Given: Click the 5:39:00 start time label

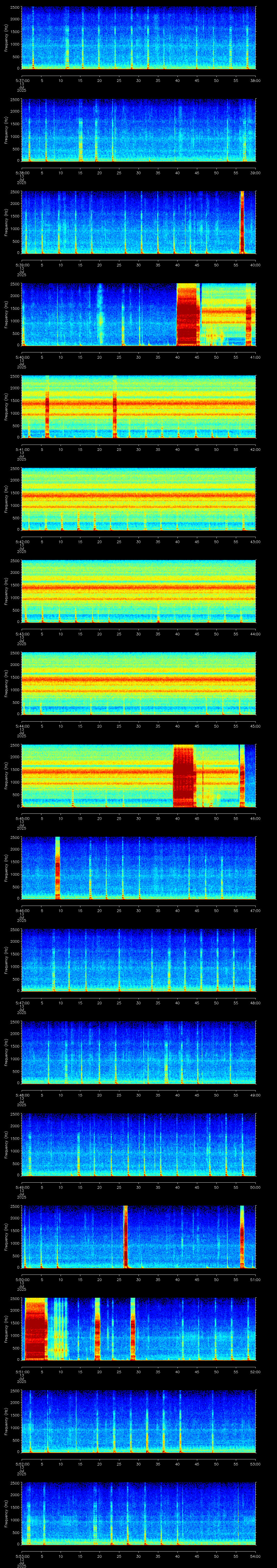Looking at the screenshot, I should coord(22,265).
